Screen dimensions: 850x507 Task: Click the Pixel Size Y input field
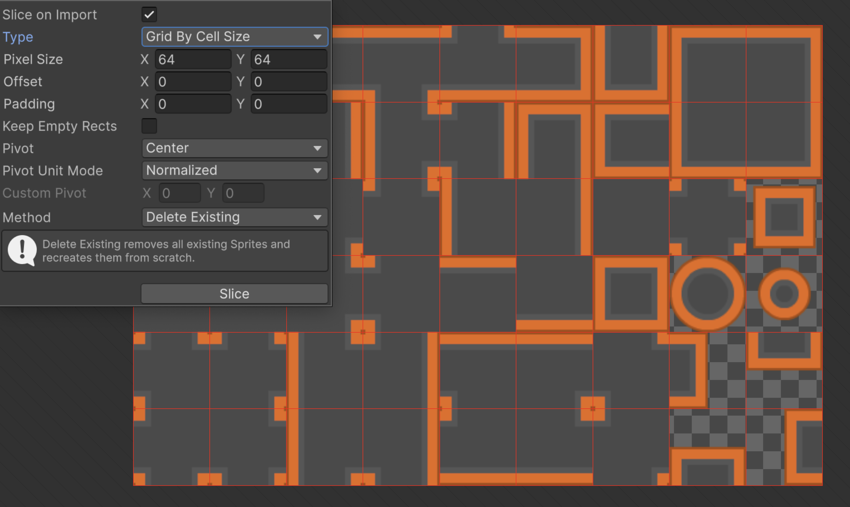click(288, 60)
